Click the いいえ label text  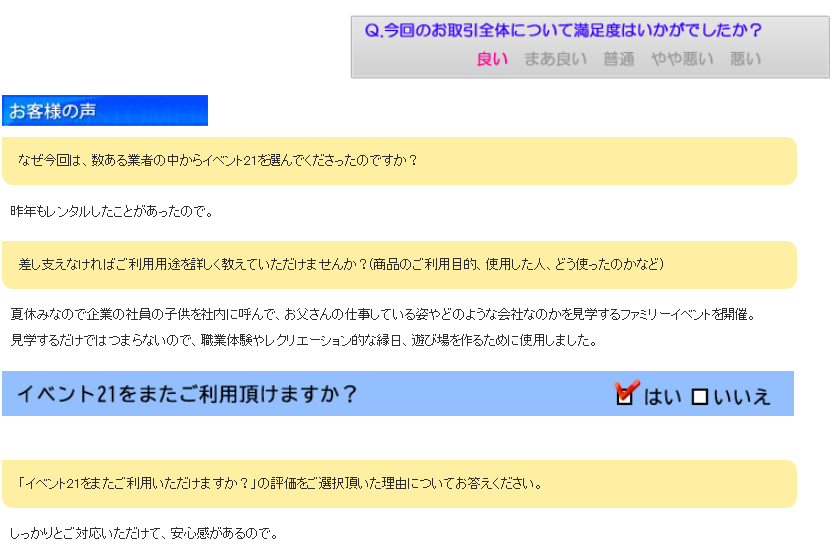pos(742,397)
